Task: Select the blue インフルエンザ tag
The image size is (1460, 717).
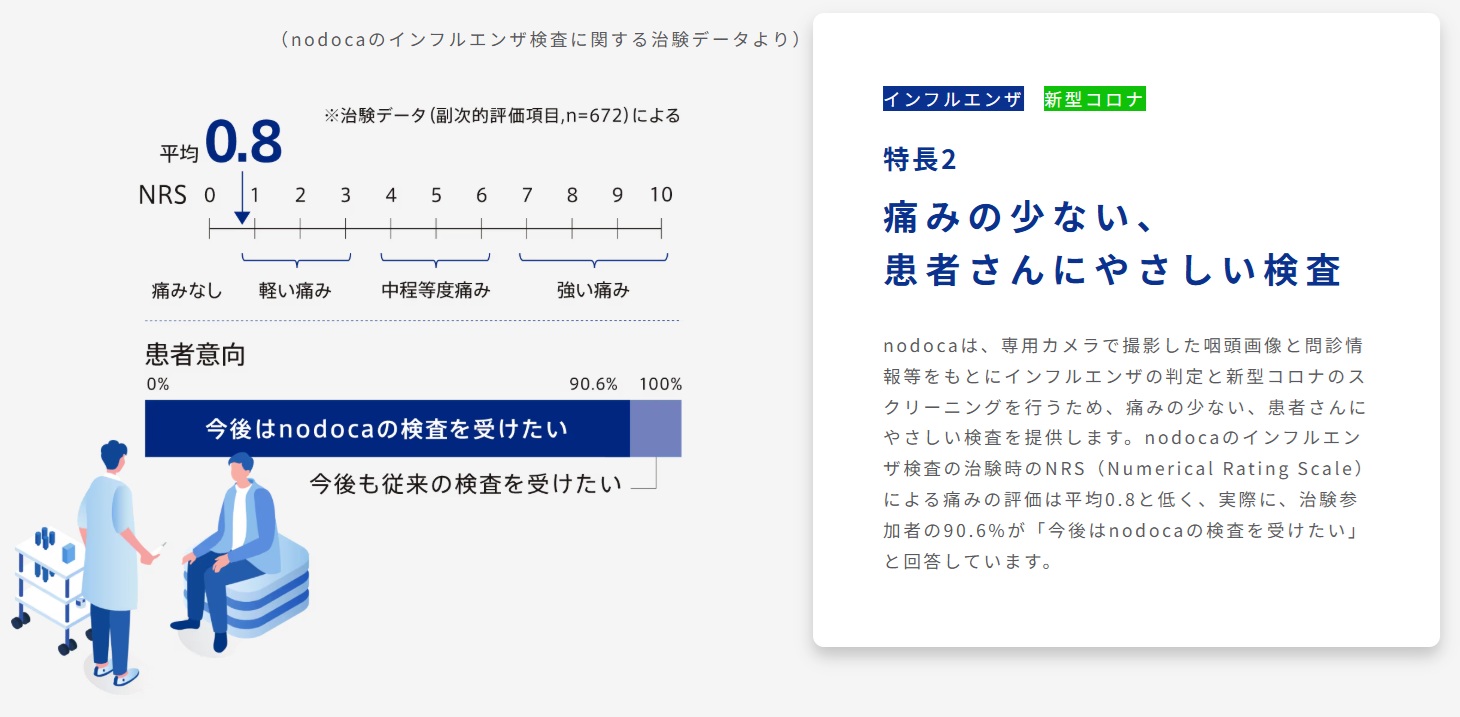Action: click(953, 99)
